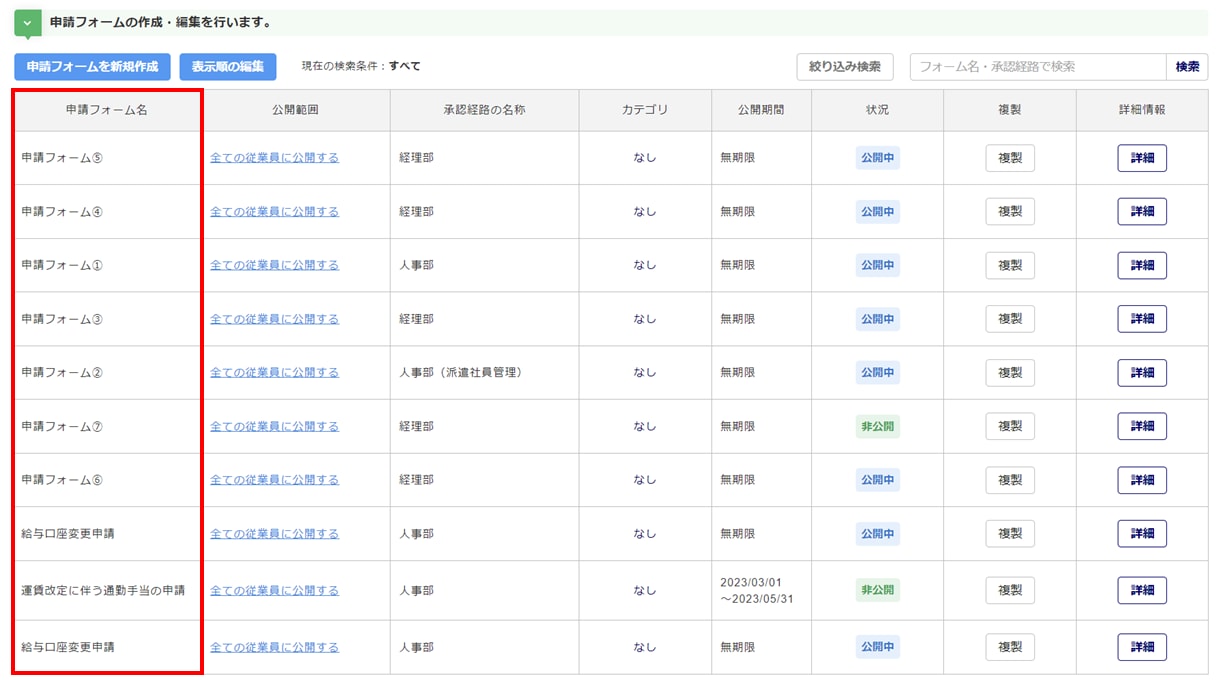Click the 状況 column header
1222x680 pixels.
(877, 110)
